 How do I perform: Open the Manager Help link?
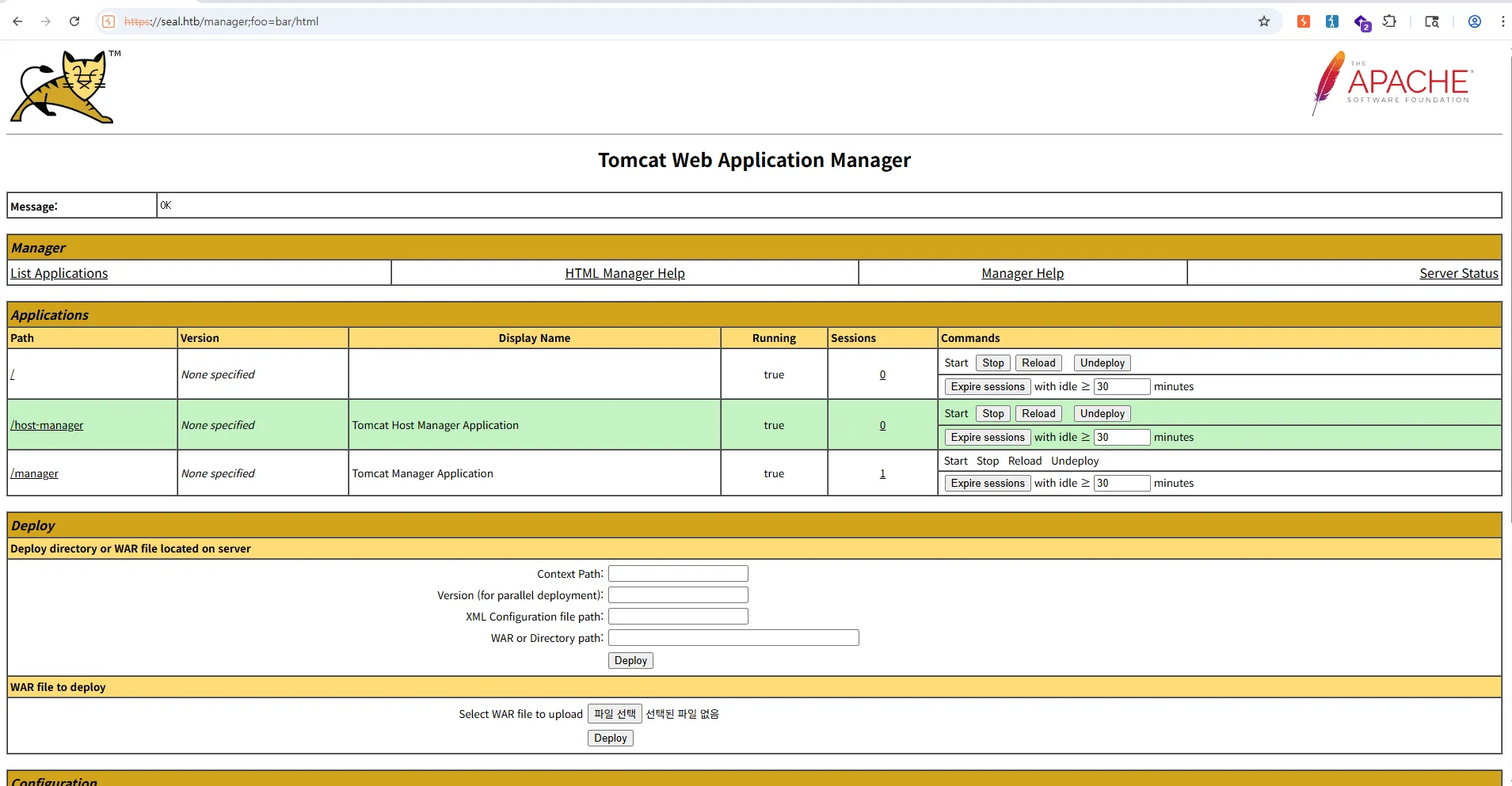coord(1023,273)
